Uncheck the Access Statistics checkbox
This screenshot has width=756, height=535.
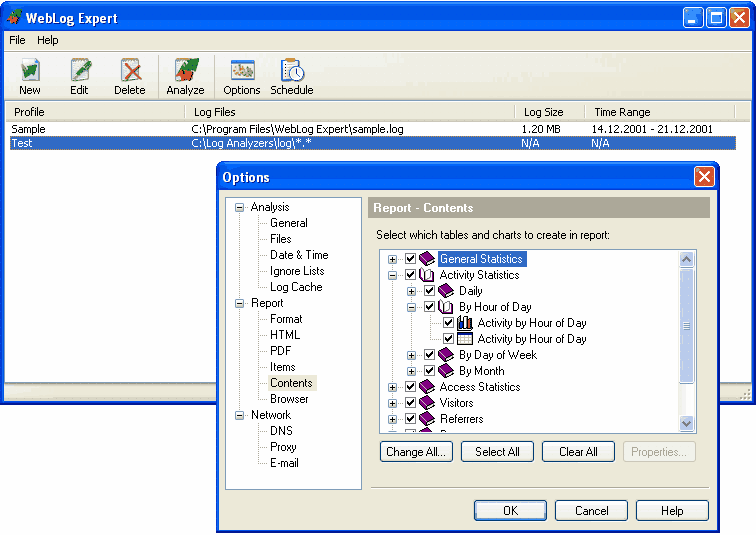tap(410, 387)
